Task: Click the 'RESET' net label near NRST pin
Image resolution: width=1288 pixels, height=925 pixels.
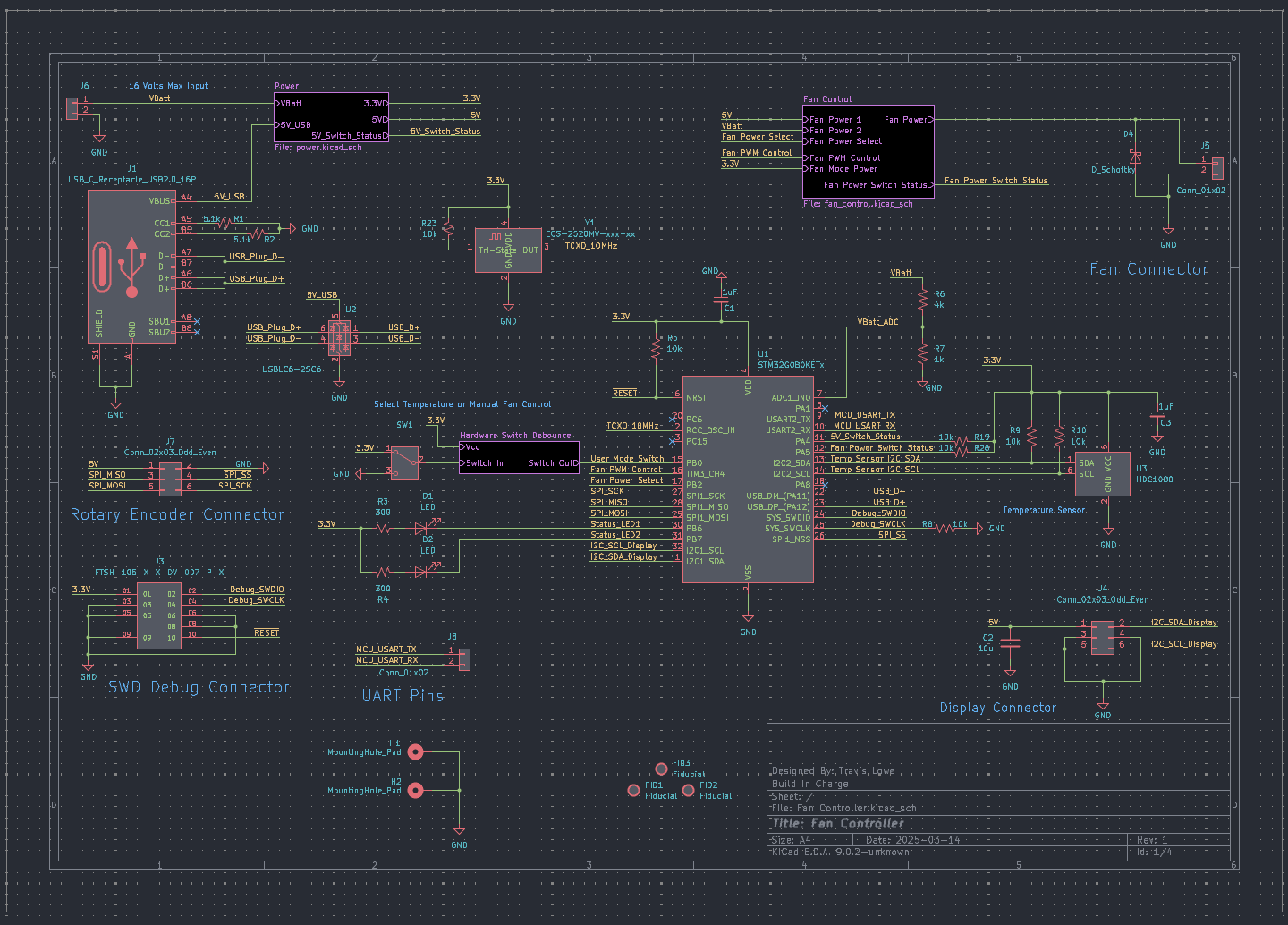Action: [x=625, y=393]
